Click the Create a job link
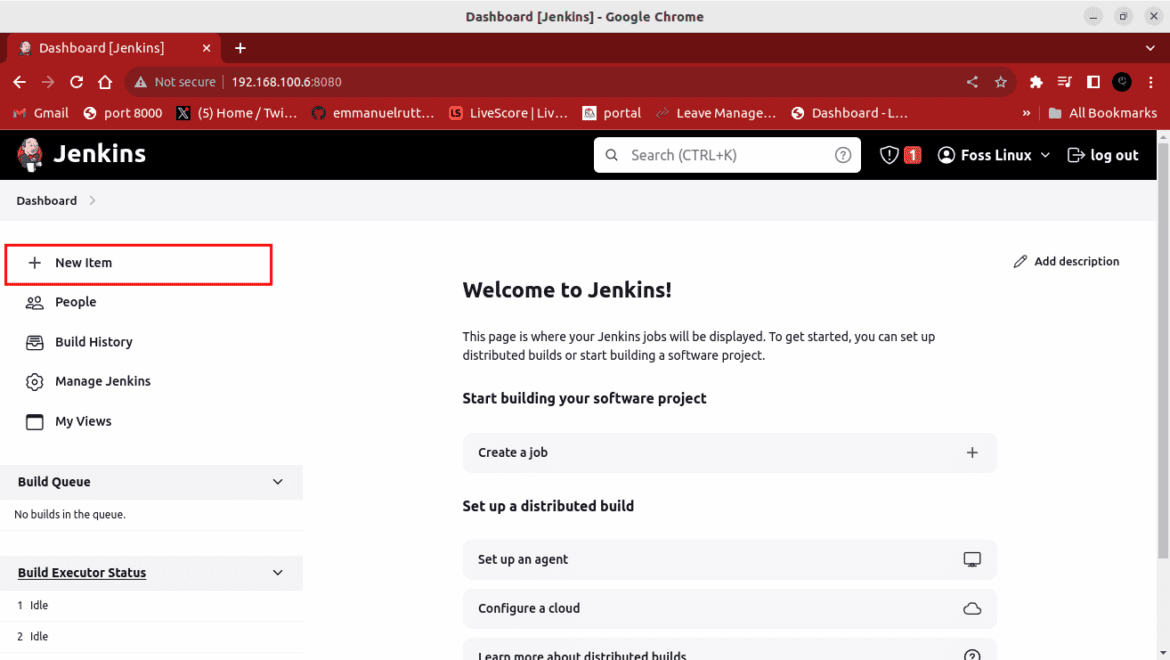This screenshot has width=1170, height=660. (513, 452)
